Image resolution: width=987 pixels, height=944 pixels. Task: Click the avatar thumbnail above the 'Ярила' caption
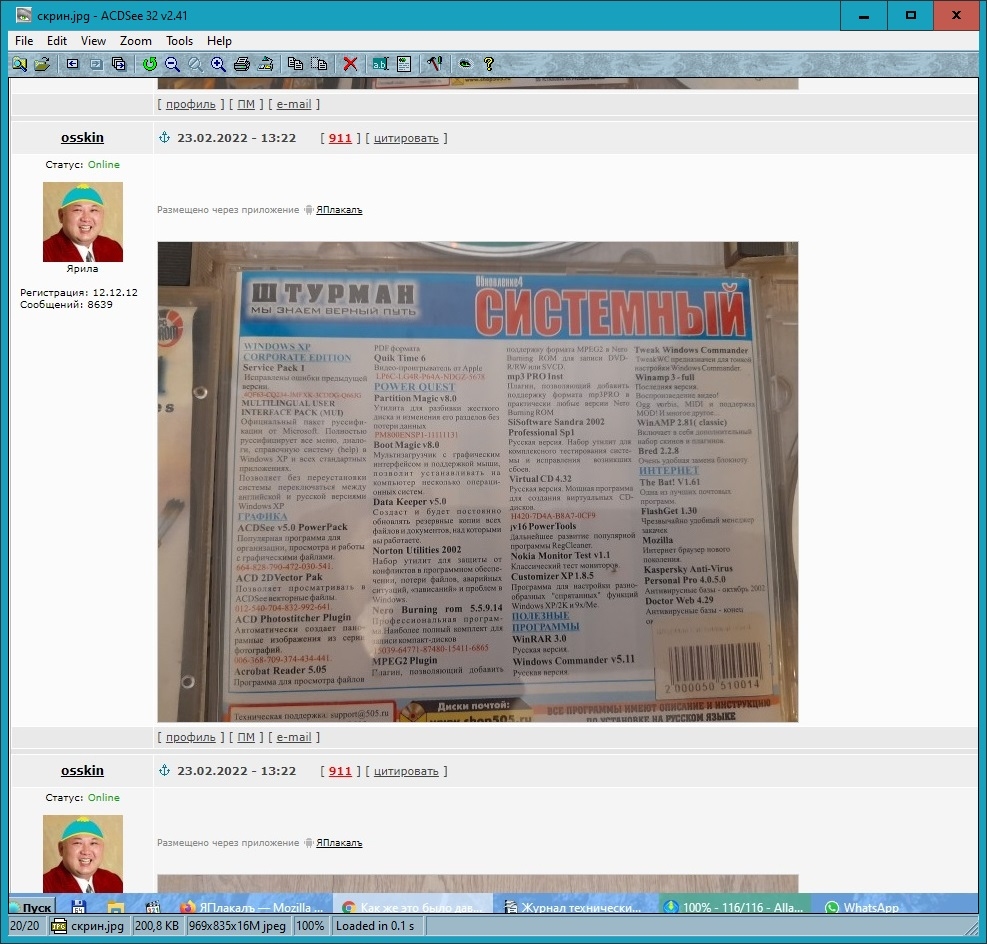point(82,222)
